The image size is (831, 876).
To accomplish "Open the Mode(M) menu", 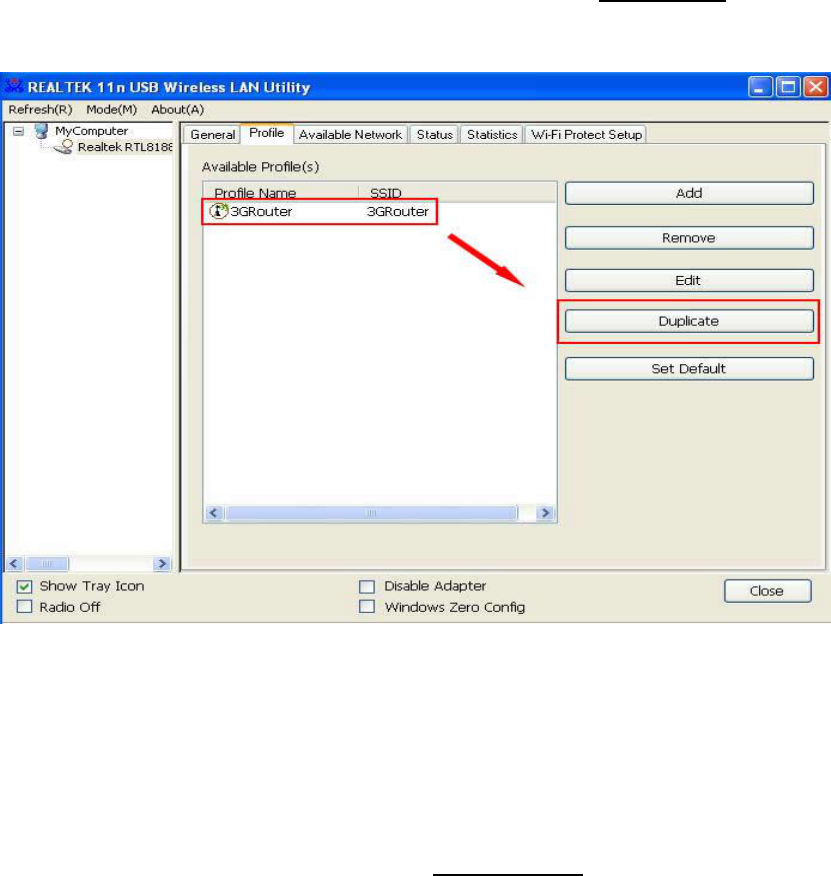I will [x=111, y=110].
